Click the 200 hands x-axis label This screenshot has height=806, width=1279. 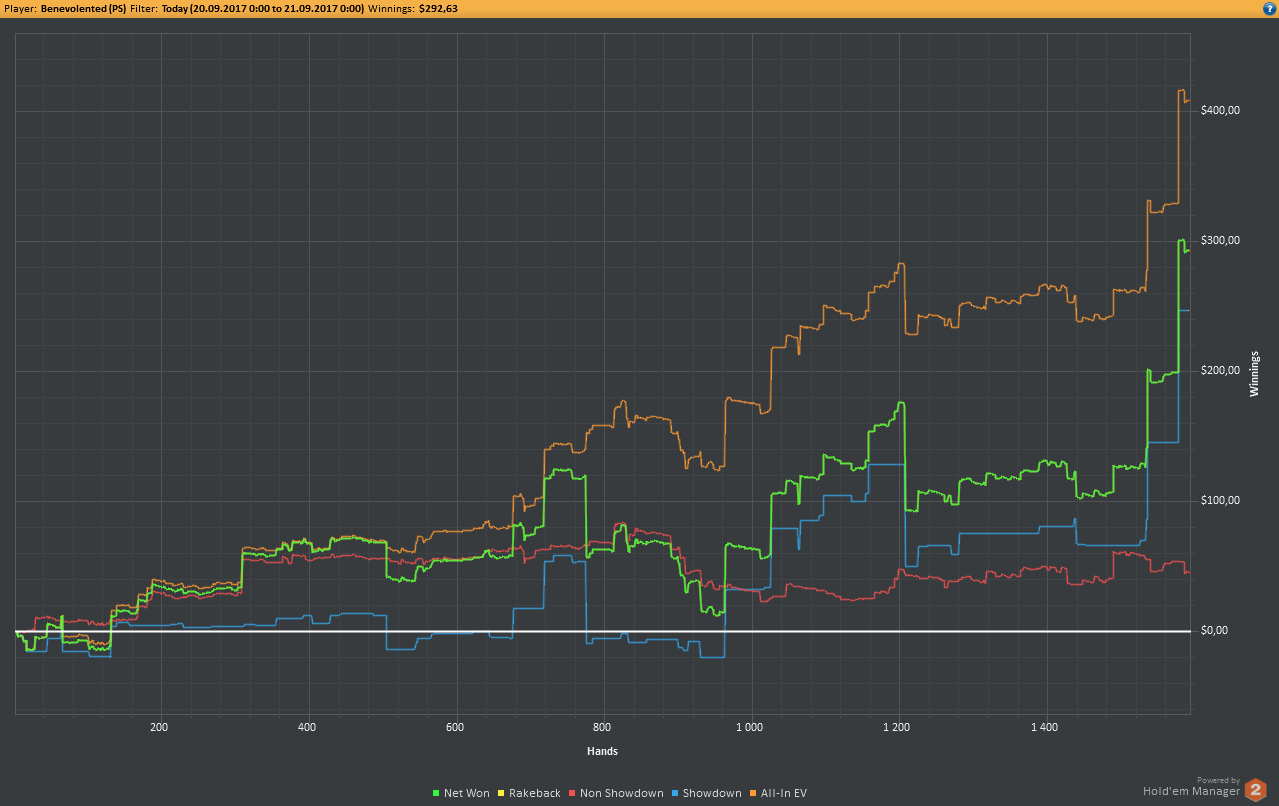159,728
